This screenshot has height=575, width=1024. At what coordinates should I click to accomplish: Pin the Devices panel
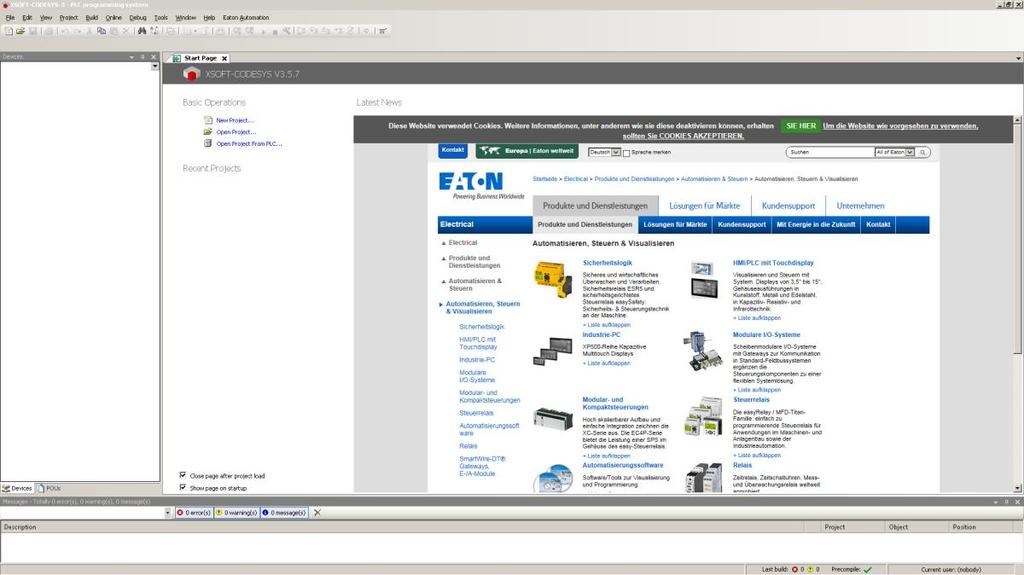tap(142, 57)
